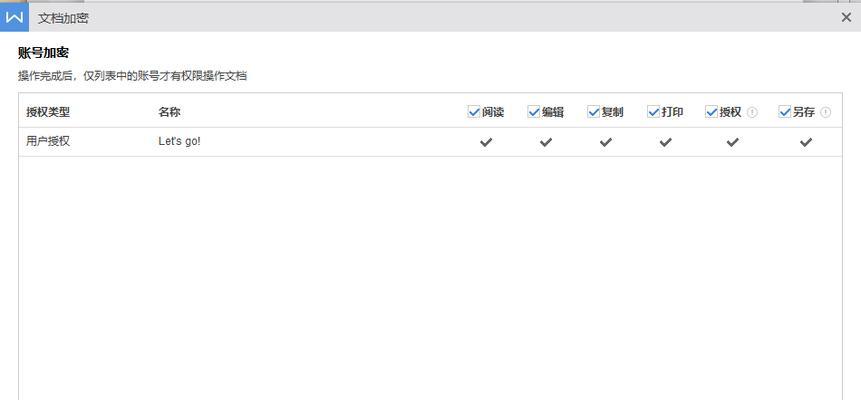The width and height of the screenshot is (861, 400).
Task: Click the 编辑 checkmark in Let's go! row
Action: click(546, 142)
